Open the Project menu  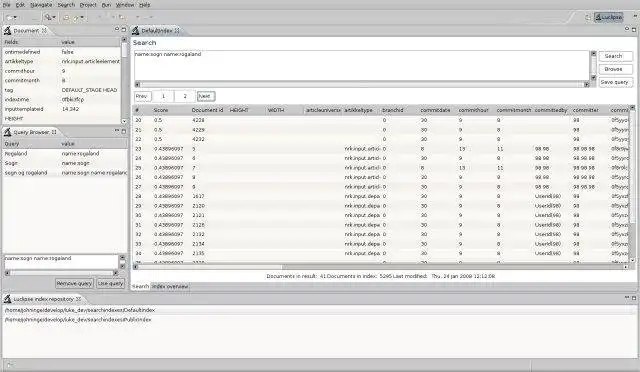[88, 5]
